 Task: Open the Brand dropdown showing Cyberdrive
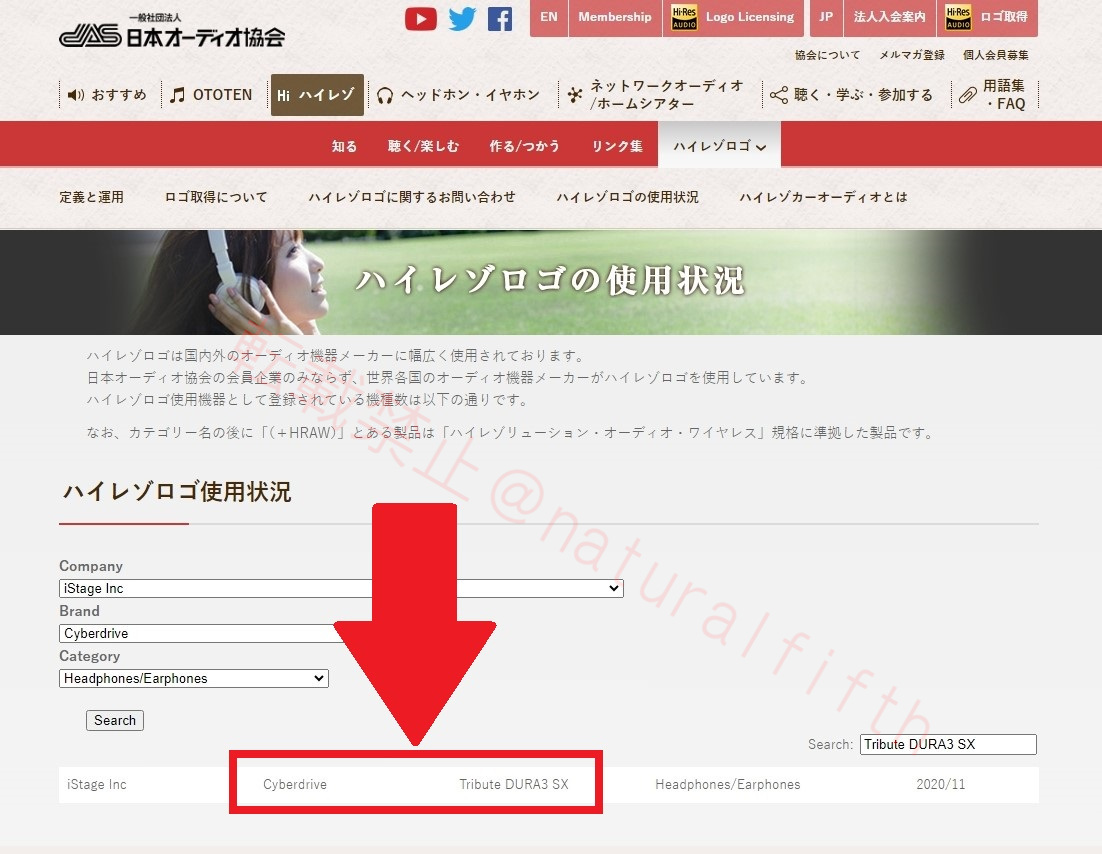pyautogui.click(x=204, y=633)
